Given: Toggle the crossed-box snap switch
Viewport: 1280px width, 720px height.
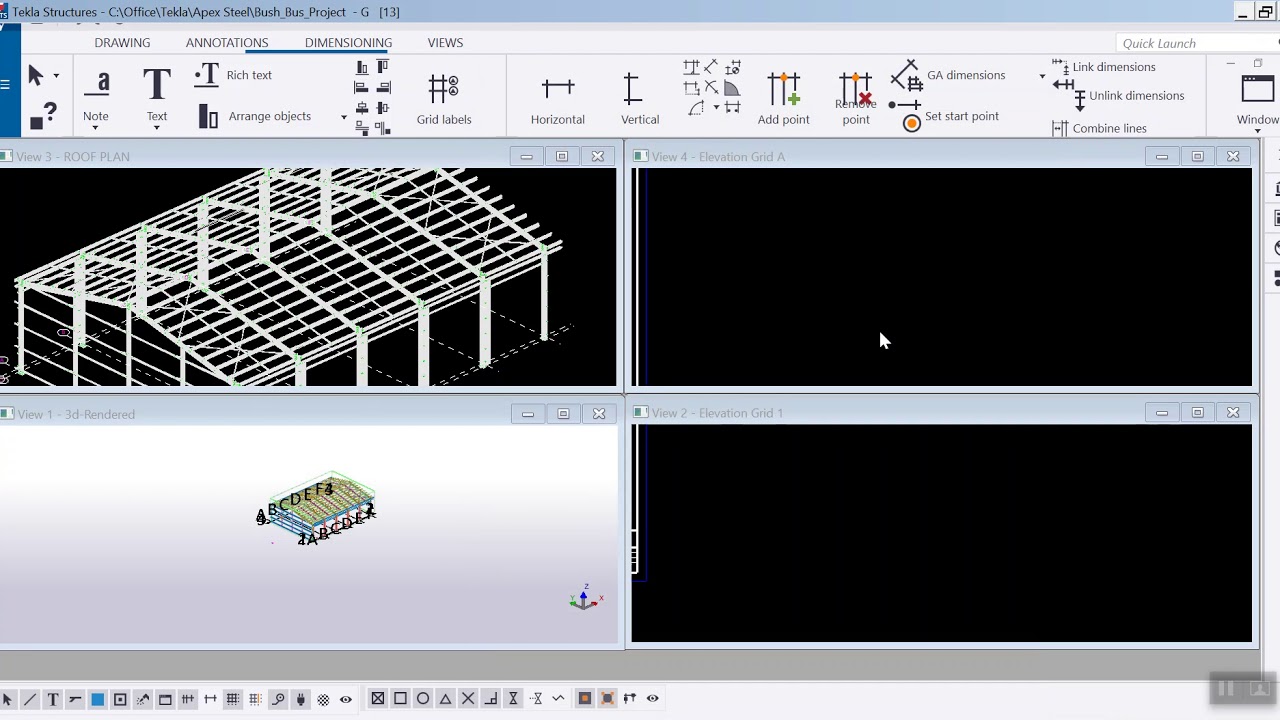Looking at the screenshot, I should (377, 699).
